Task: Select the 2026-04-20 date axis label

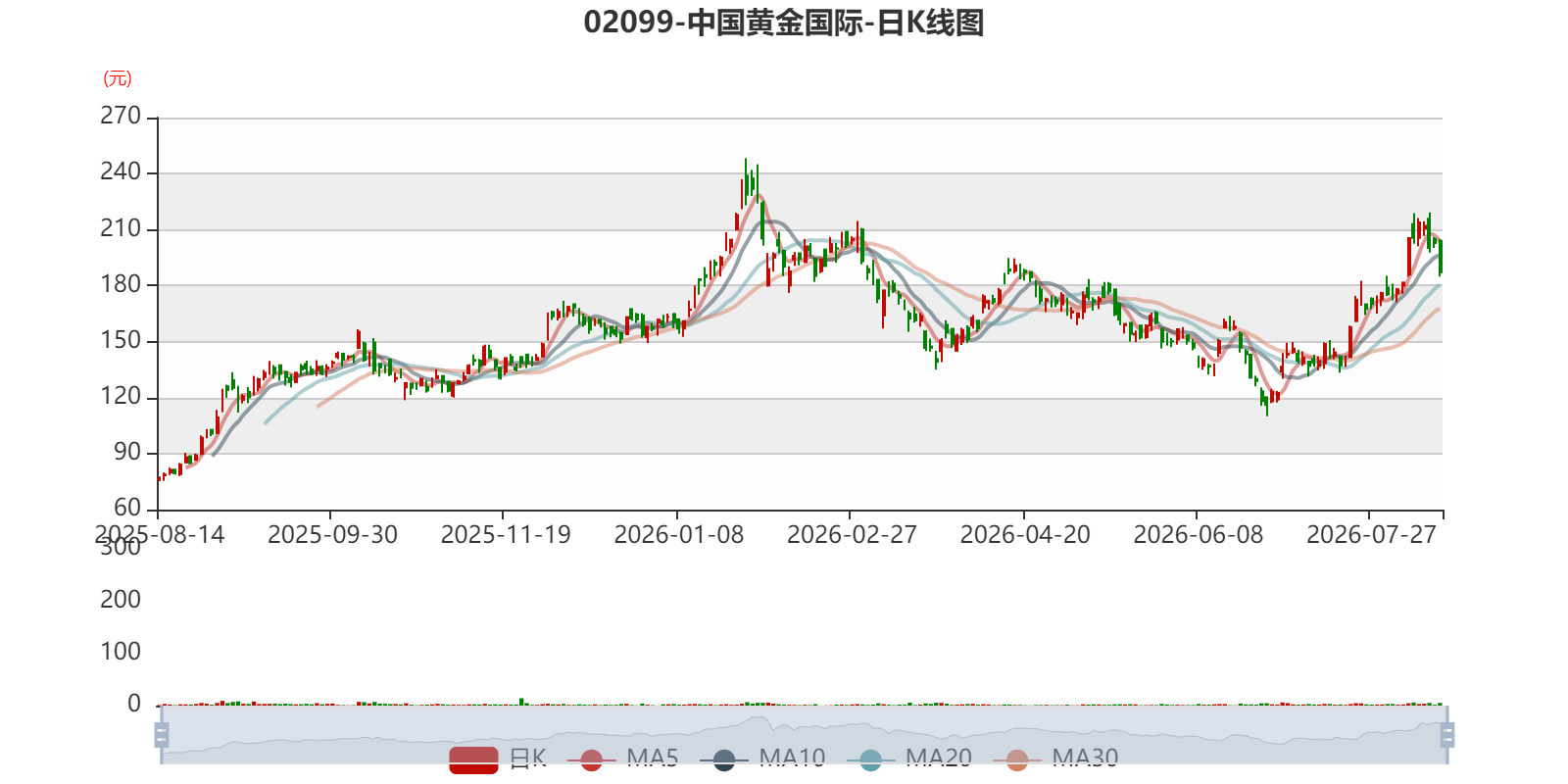Action: pyautogui.click(x=1025, y=535)
